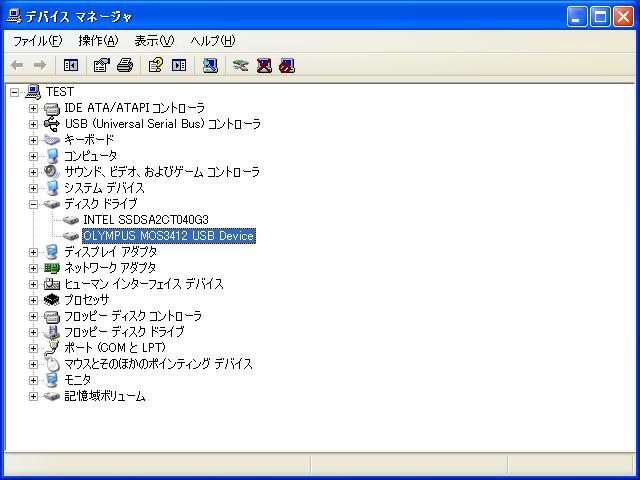Click the show/hide console tree icon
Image resolution: width=640 pixels, height=480 pixels.
coord(71,65)
